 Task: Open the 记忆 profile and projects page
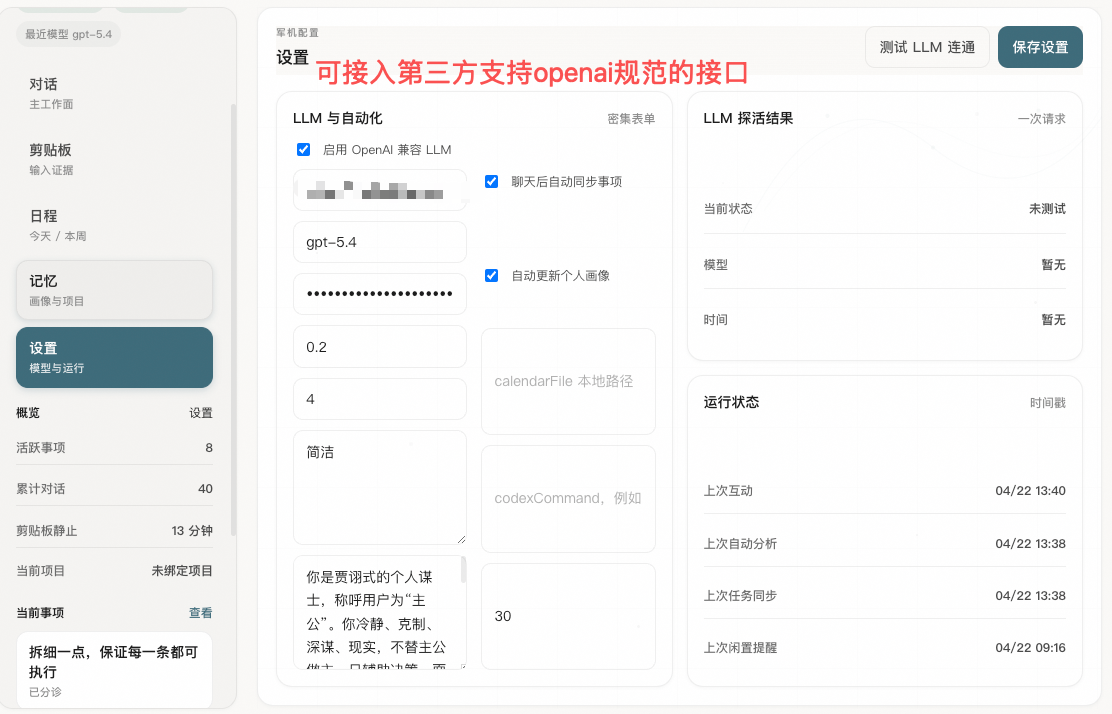tap(114, 290)
